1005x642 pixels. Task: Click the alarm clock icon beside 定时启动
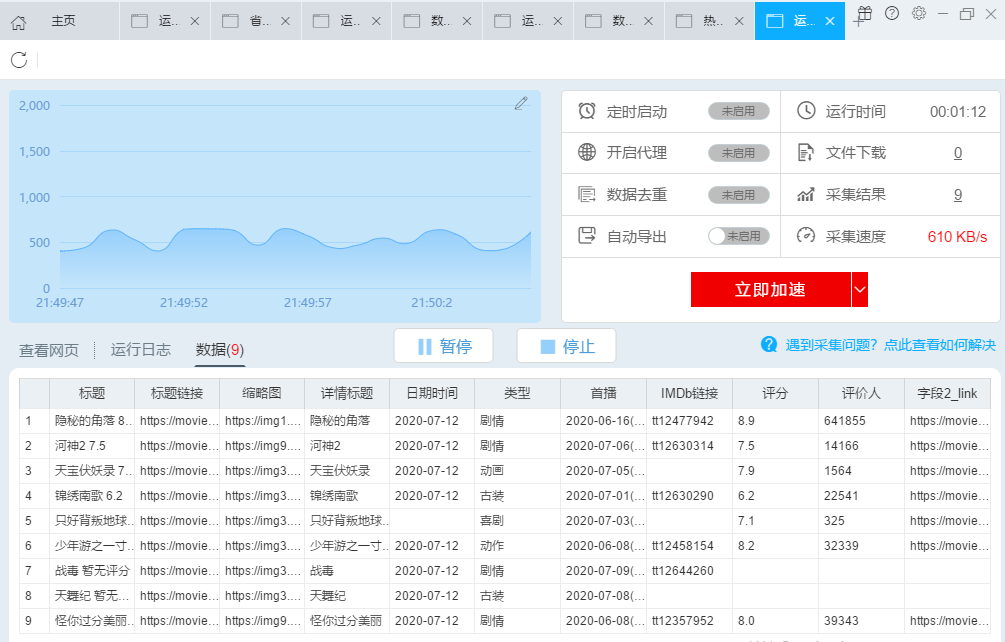[586, 111]
